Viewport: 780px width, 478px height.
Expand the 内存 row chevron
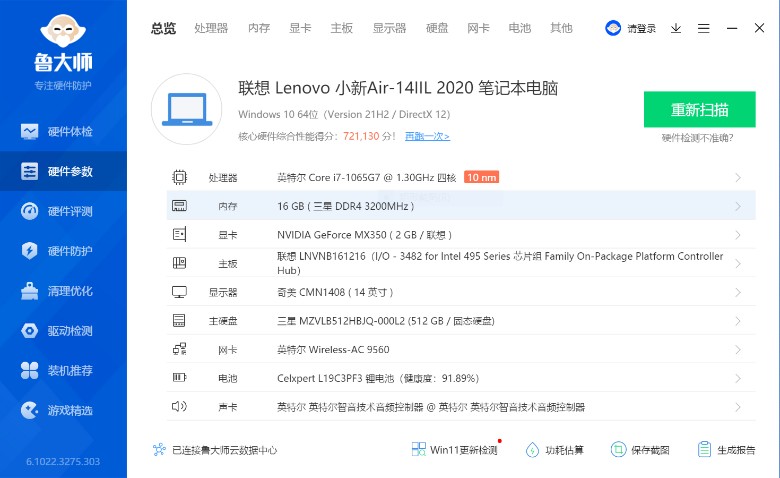click(738, 206)
